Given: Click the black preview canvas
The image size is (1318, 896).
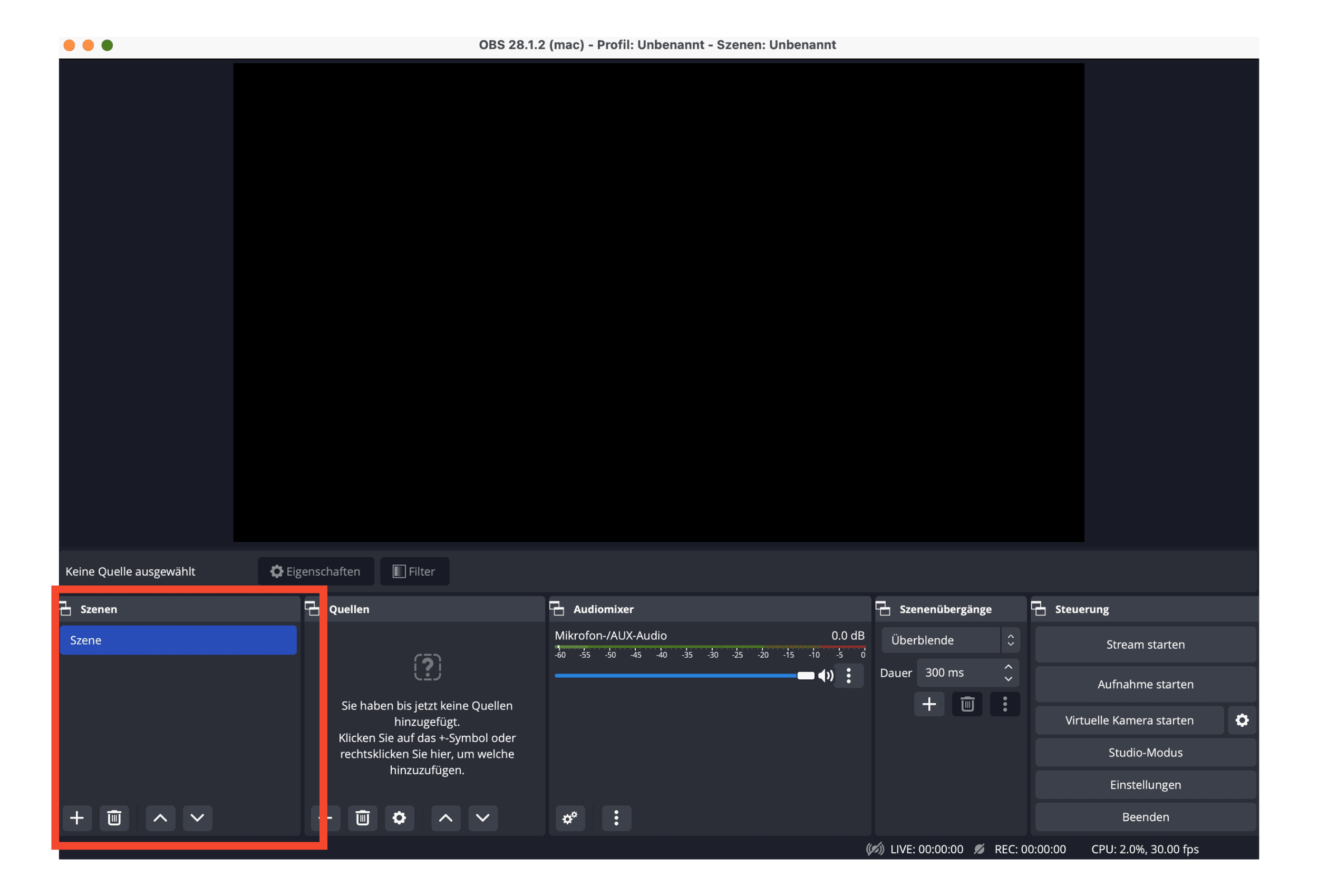Looking at the screenshot, I should coord(658,302).
